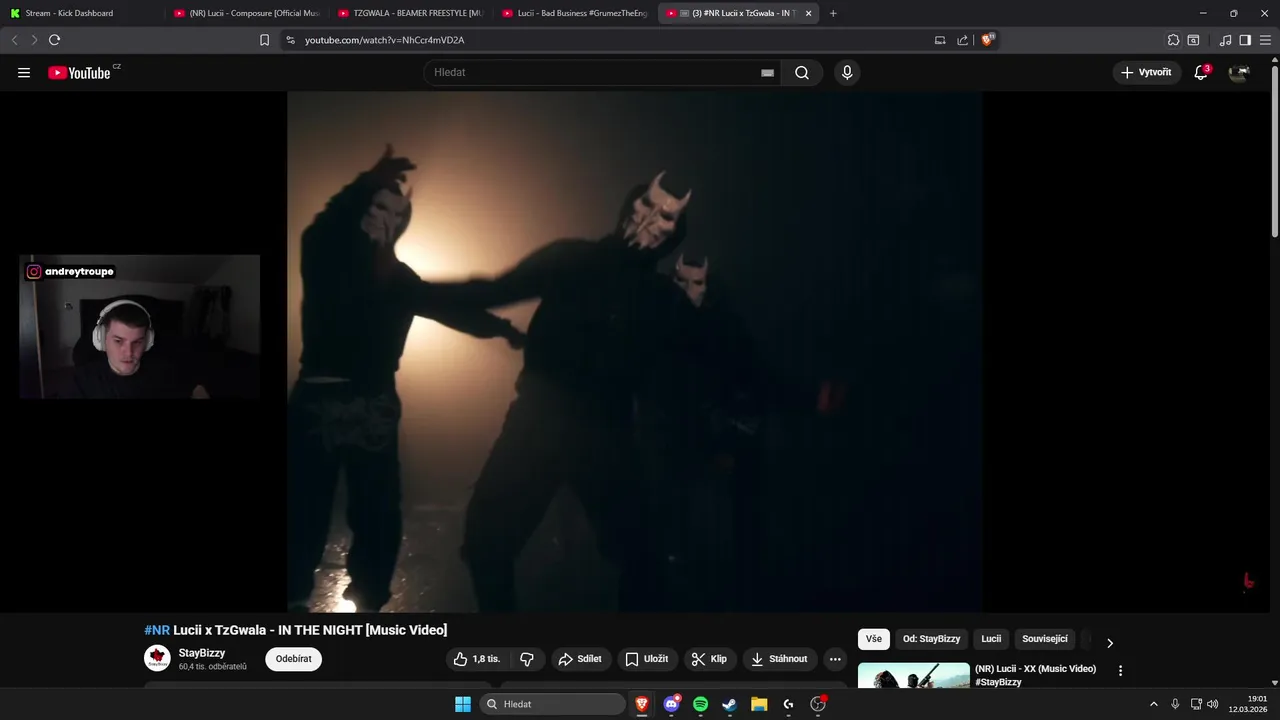1280x720 pixels.
Task: Open the YouTube hamburger guide menu
Action: [x=24, y=73]
